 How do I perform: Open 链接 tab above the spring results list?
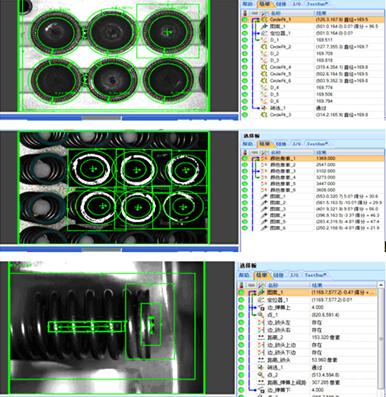coord(278,275)
